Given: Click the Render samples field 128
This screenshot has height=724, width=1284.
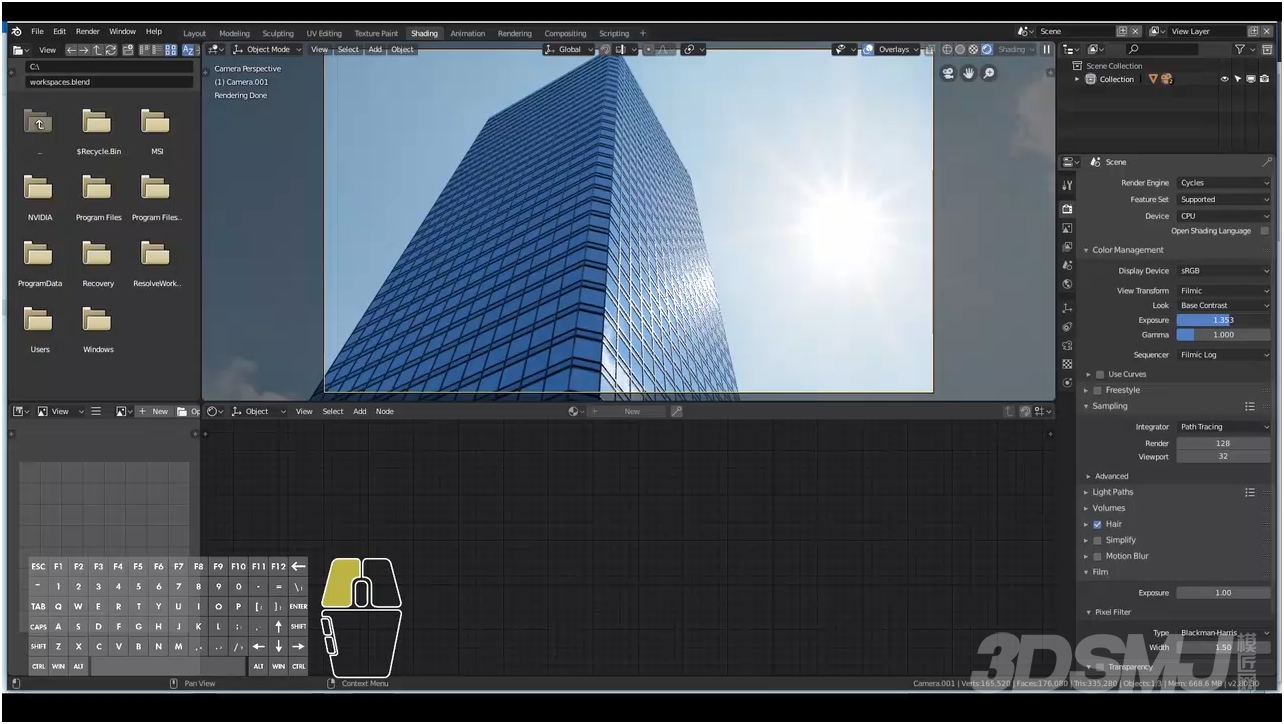Looking at the screenshot, I should (1223, 443).
